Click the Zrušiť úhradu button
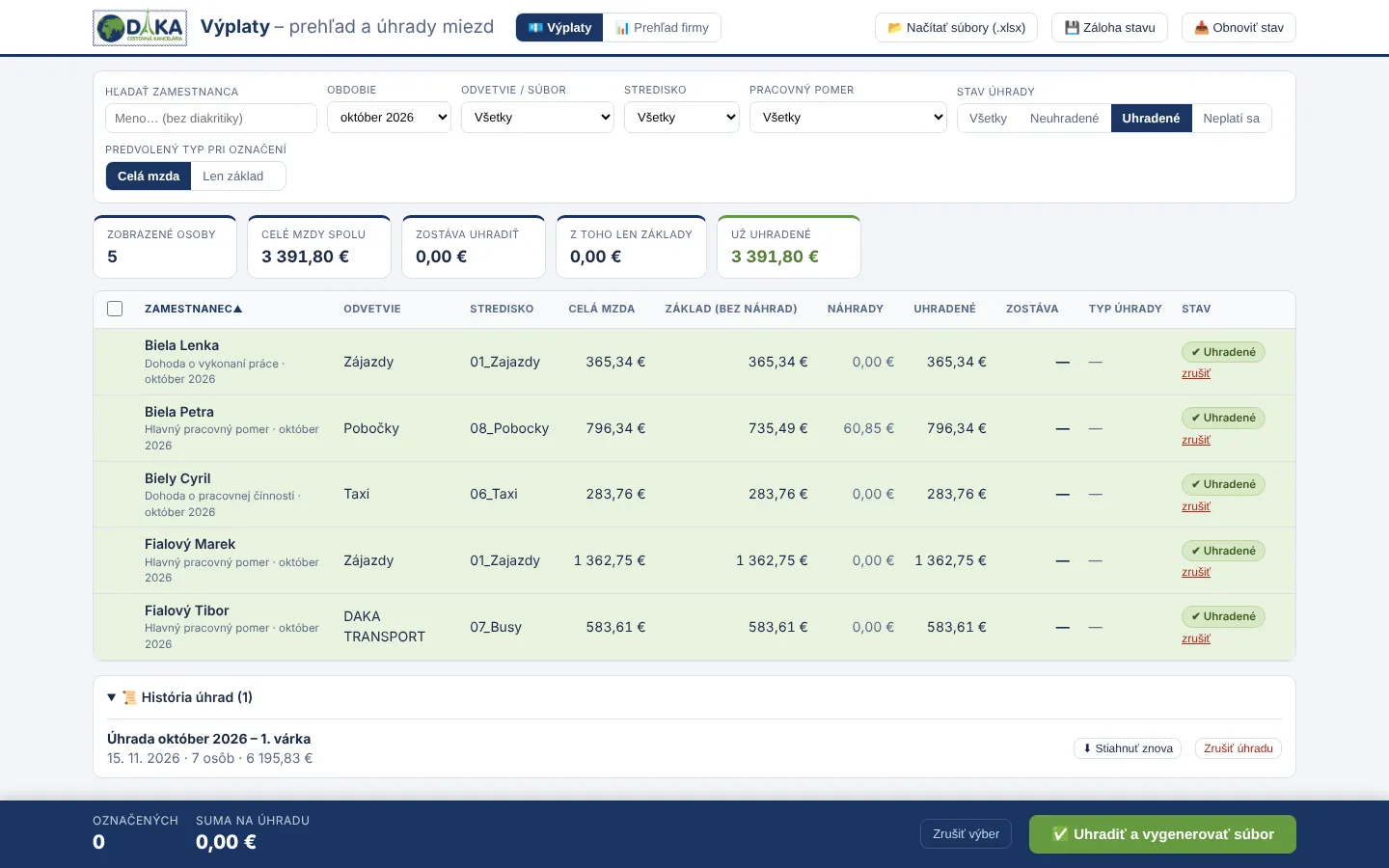Viewport: 1389px width, 868px height. [x=1238, y=748]
